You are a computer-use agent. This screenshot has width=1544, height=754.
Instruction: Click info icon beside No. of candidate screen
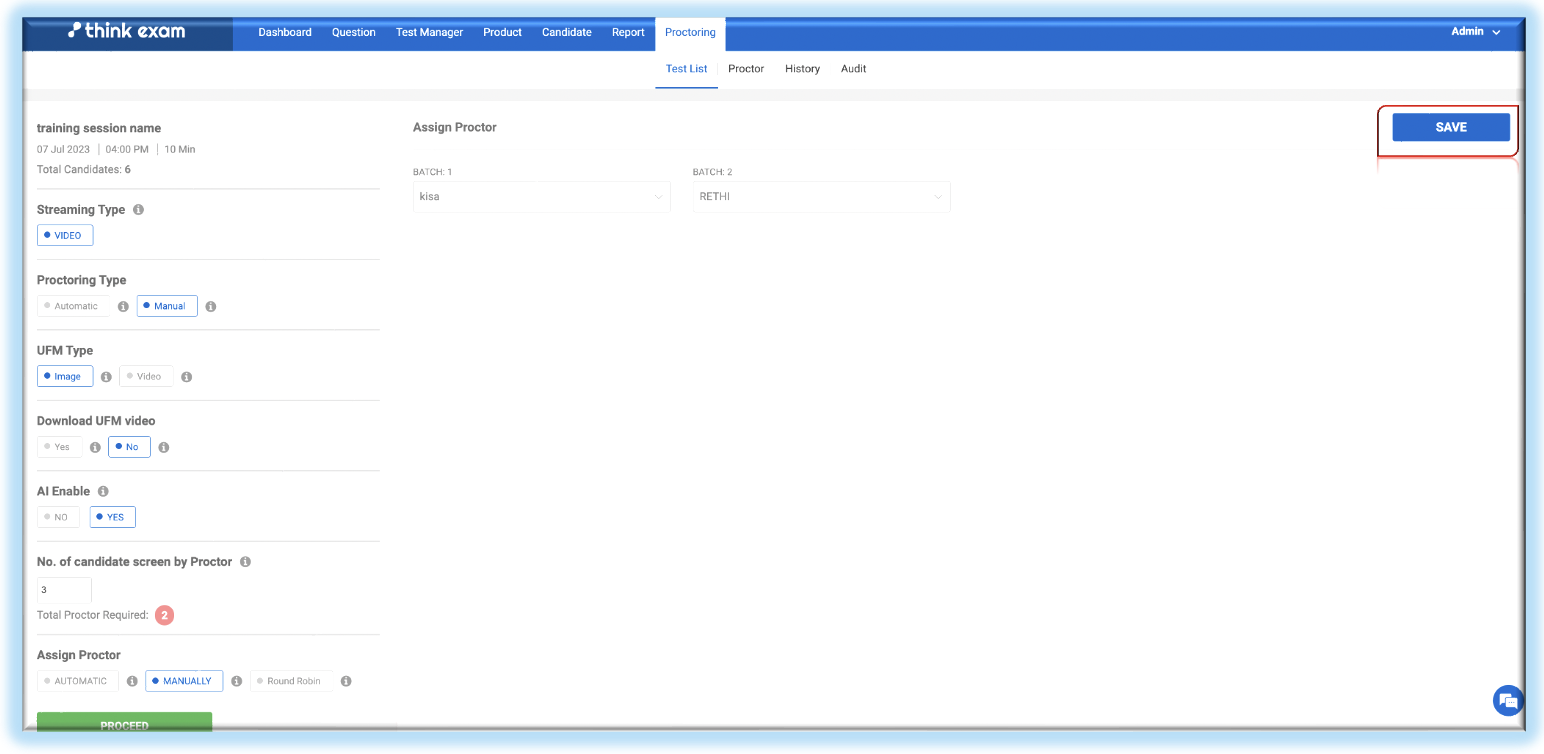tap(245, 562)
